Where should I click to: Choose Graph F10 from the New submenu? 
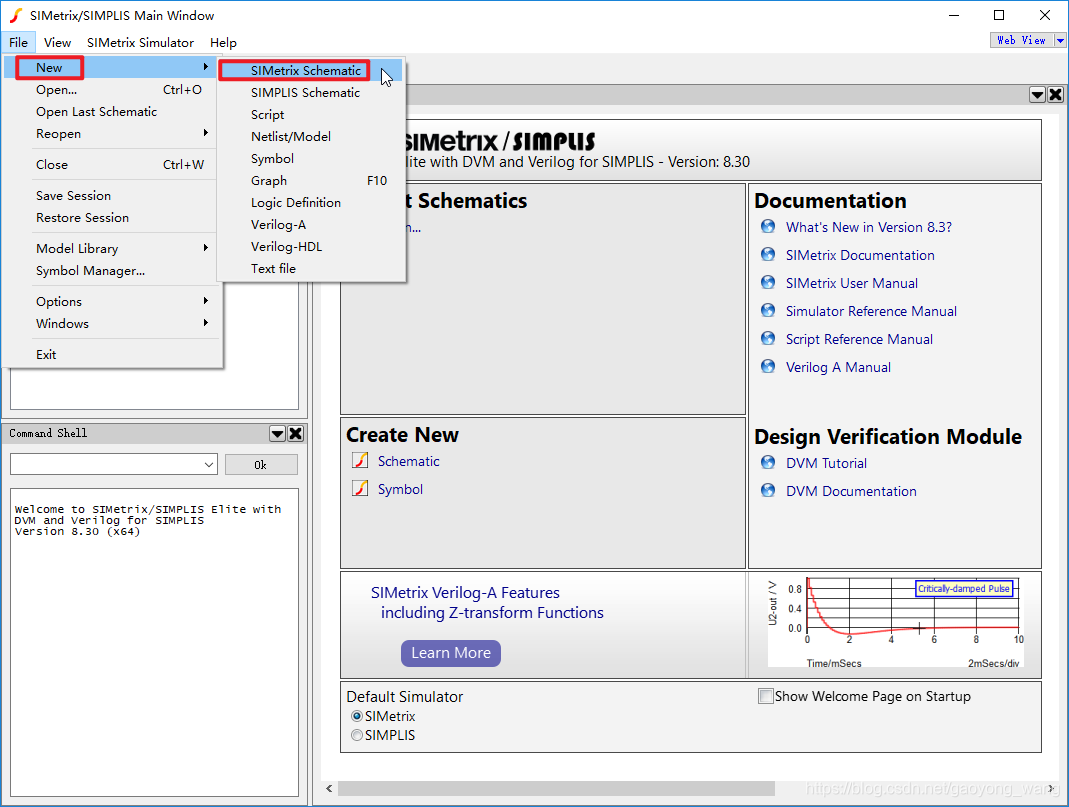click(x=312, y=181)
